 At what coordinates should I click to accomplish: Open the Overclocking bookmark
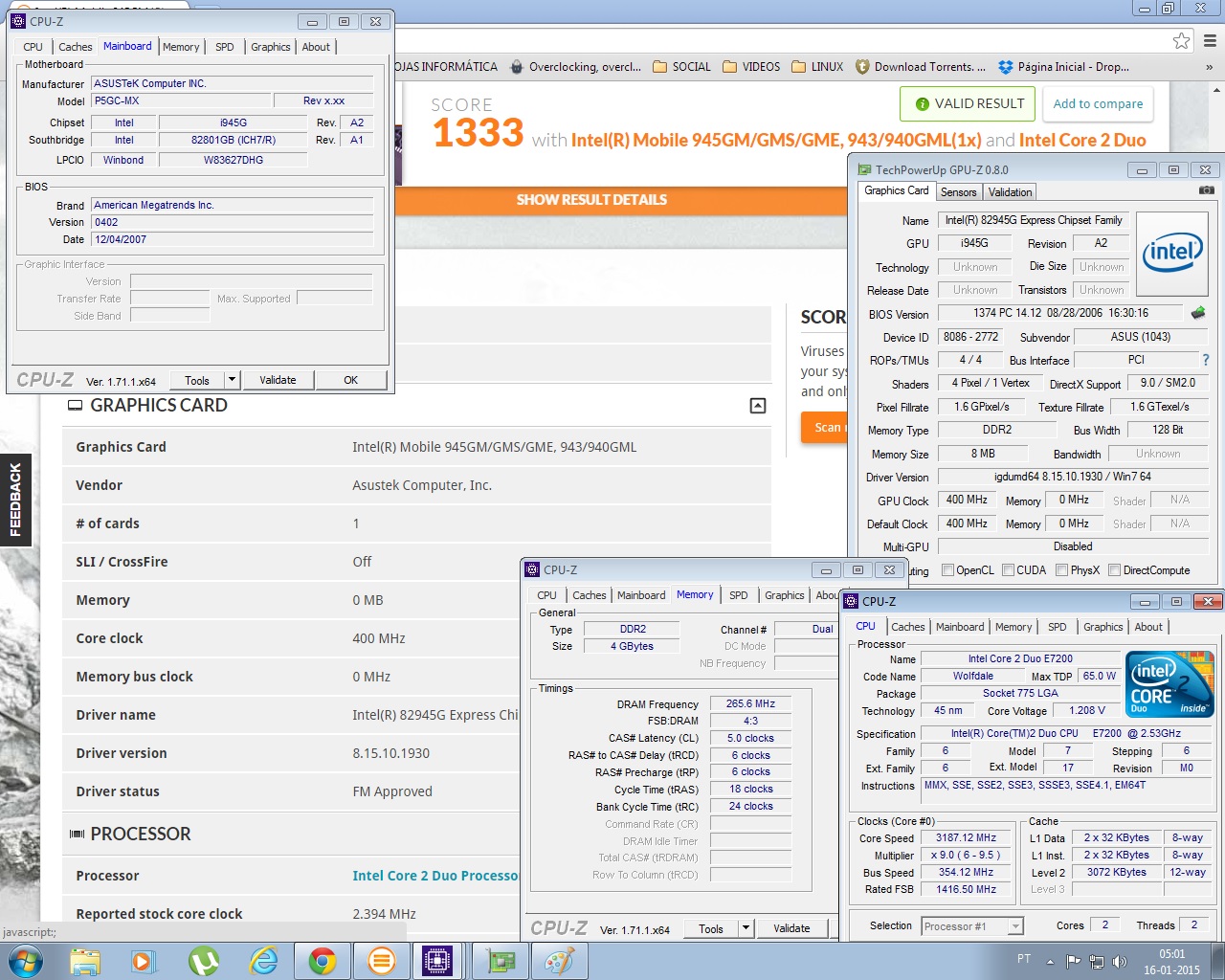[576, 67]
